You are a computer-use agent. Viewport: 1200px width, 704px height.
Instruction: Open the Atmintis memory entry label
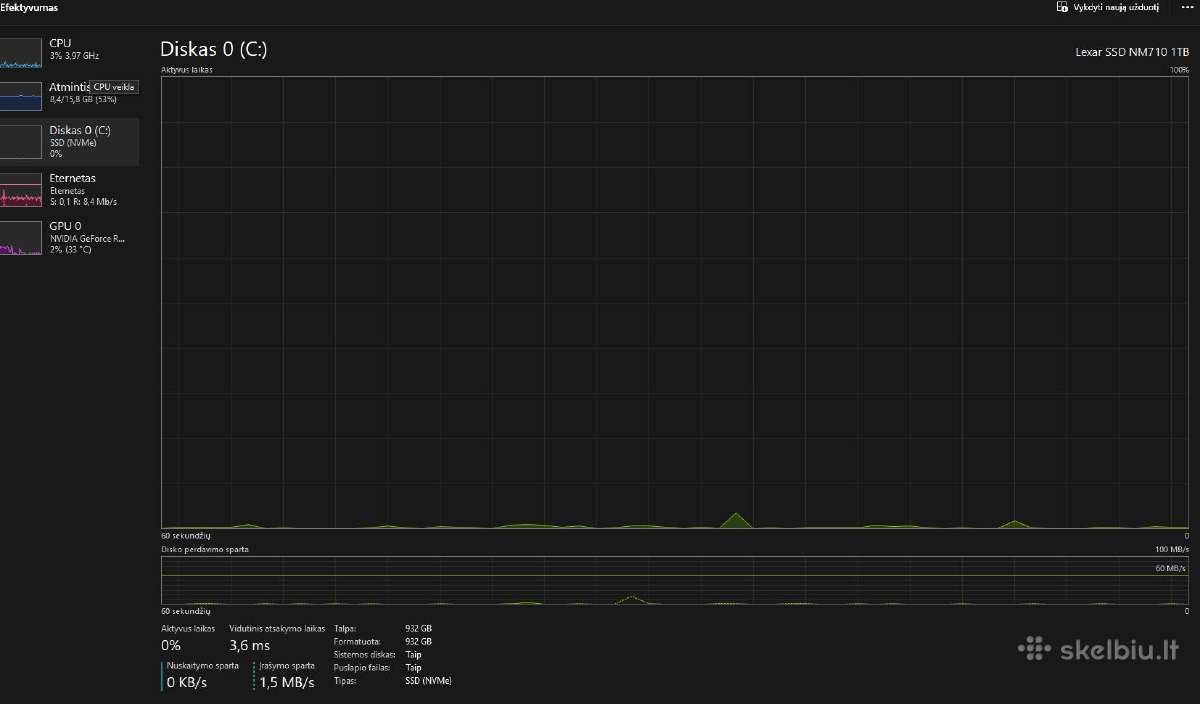[69, 87]
